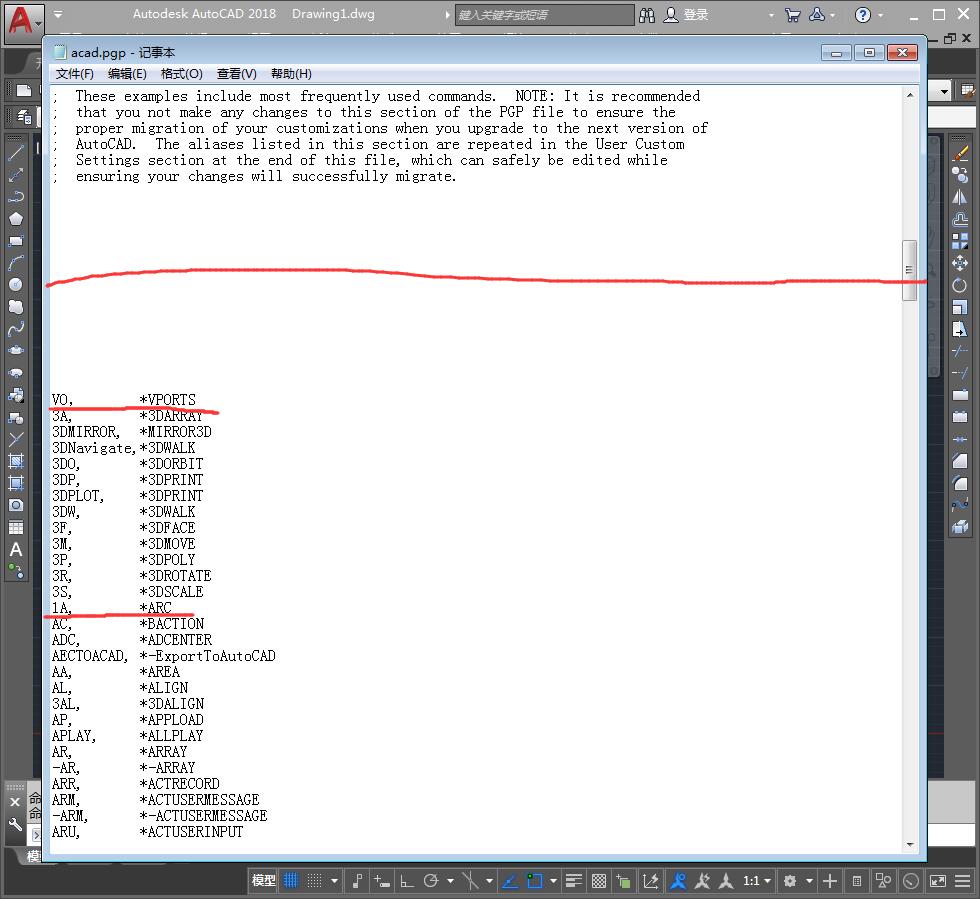Open the 帮助(H) menu in Notepad
980x899 pixels.
pos(291,74)
